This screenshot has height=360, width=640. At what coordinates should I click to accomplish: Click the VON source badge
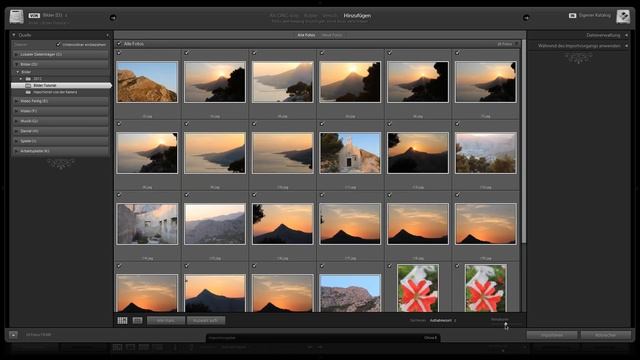pyautogui.click(x=34, y=16)
